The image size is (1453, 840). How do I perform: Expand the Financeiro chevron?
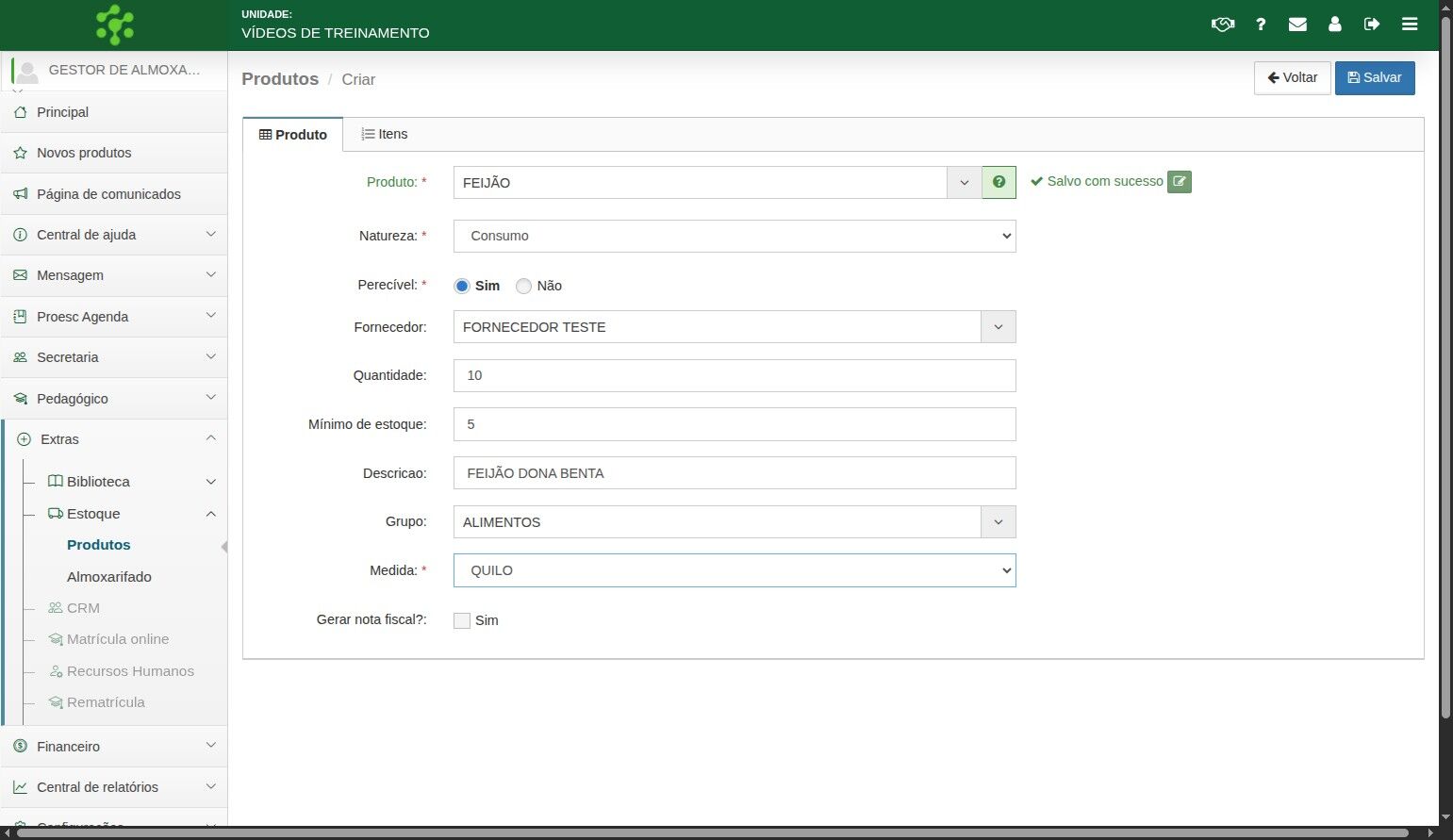(210, 746)
